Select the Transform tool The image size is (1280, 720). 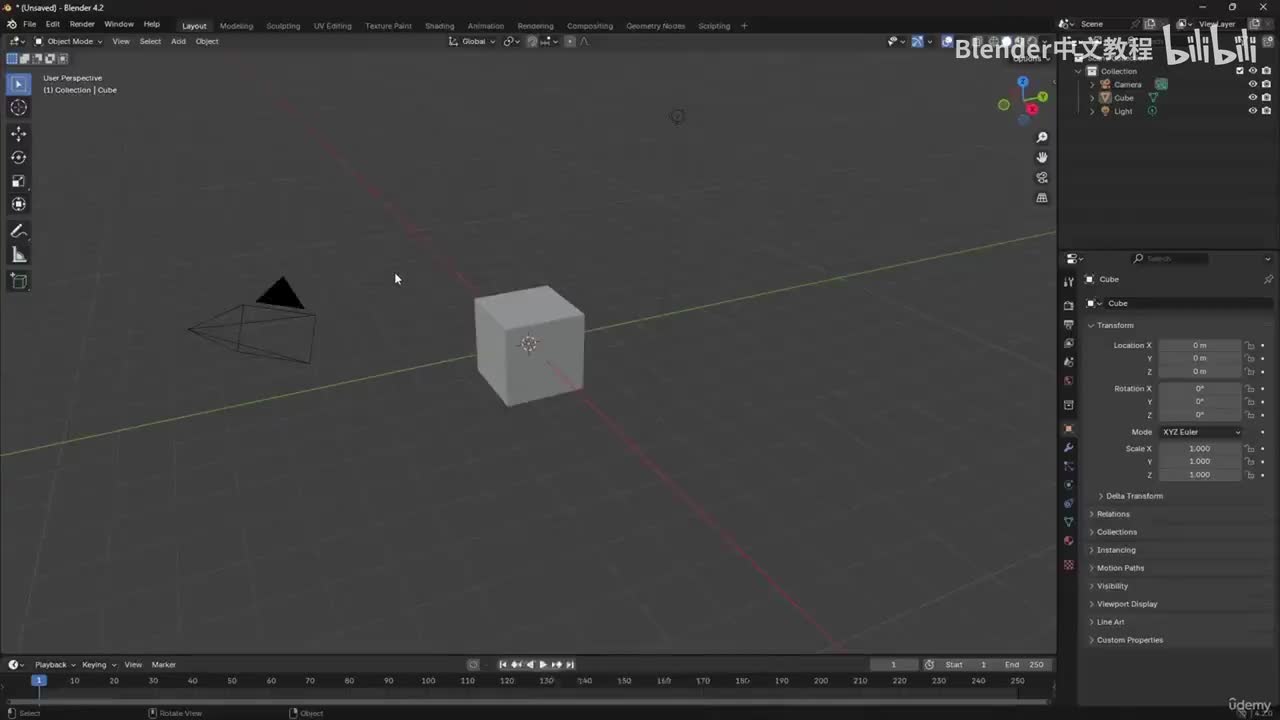coord(19,204)
